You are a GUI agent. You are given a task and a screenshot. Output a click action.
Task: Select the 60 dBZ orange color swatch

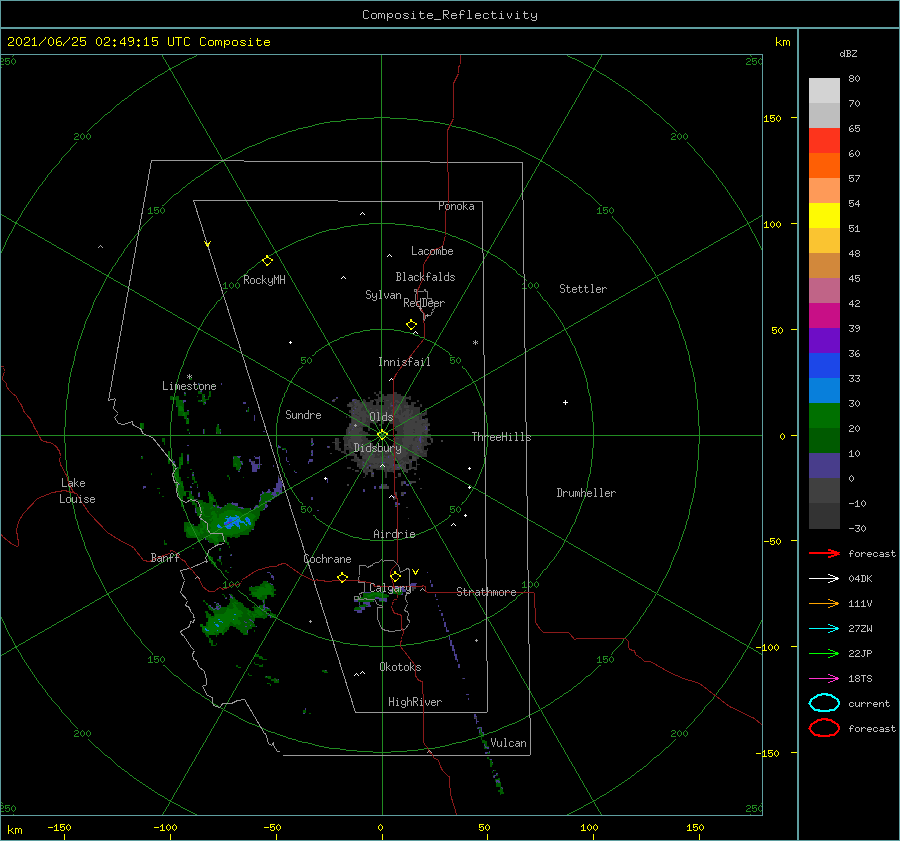[824, 165]
